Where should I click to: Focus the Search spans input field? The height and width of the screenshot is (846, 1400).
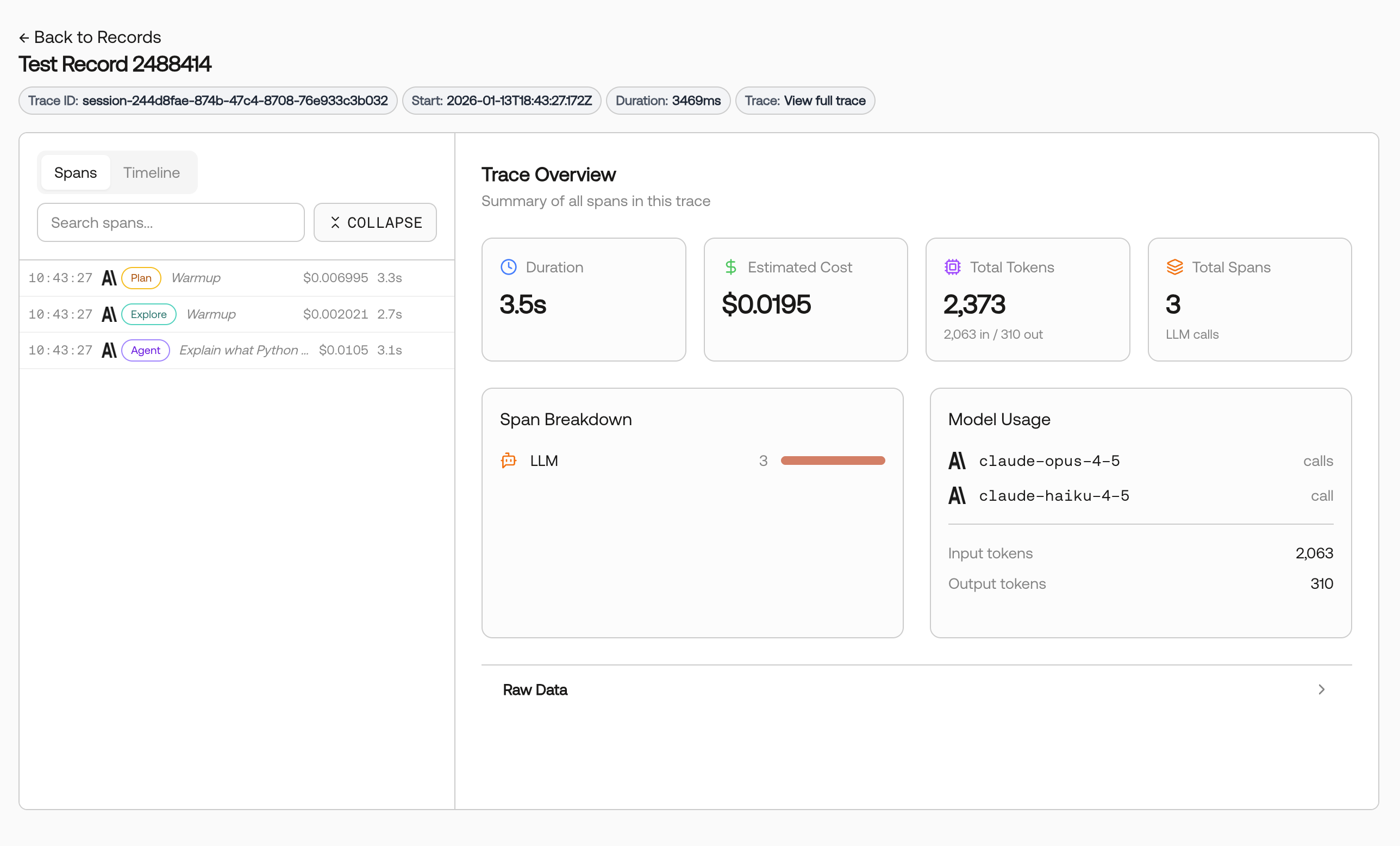(x=171, y=222)
